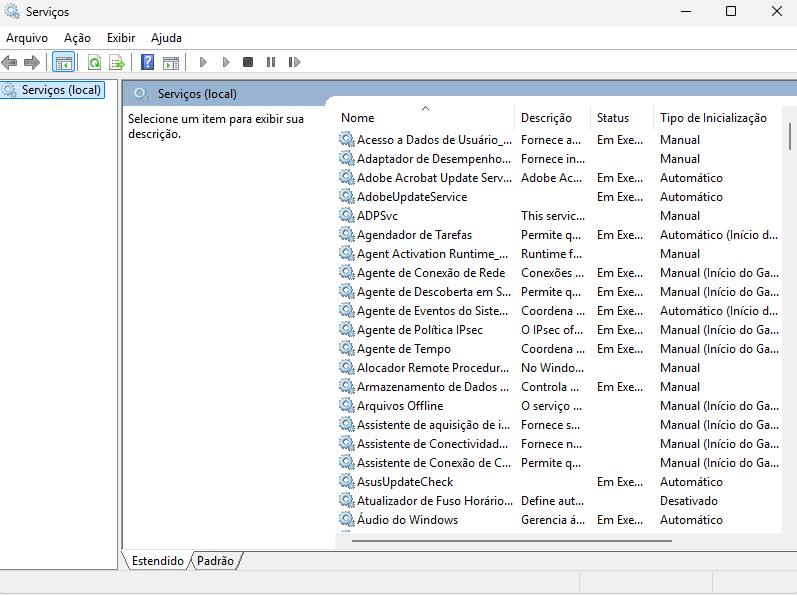797x596 pixels.
Task: Sort by Tipo de Inicialização column header
Action: click(x=713, y=118)
